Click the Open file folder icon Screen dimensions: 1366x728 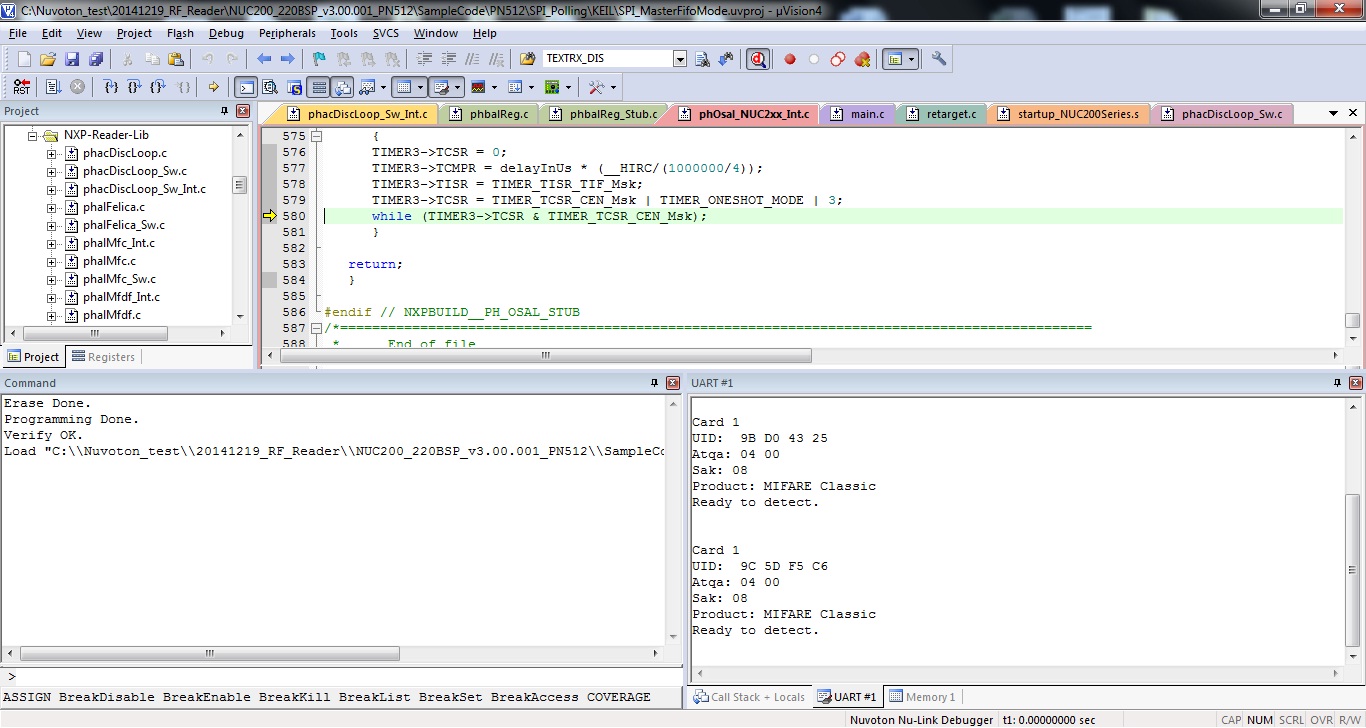coord(47,59)
